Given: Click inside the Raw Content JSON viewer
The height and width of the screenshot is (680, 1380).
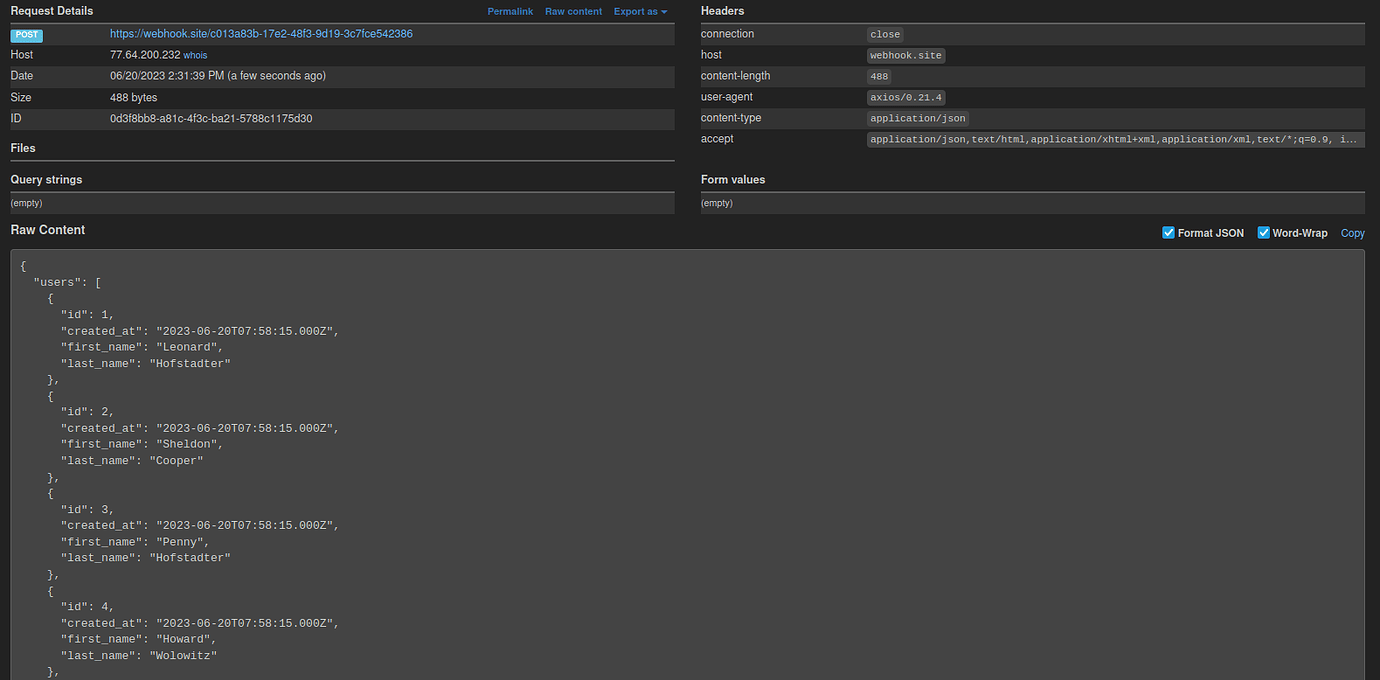Looking at the screenshot, I should click(x=400, y=450).
